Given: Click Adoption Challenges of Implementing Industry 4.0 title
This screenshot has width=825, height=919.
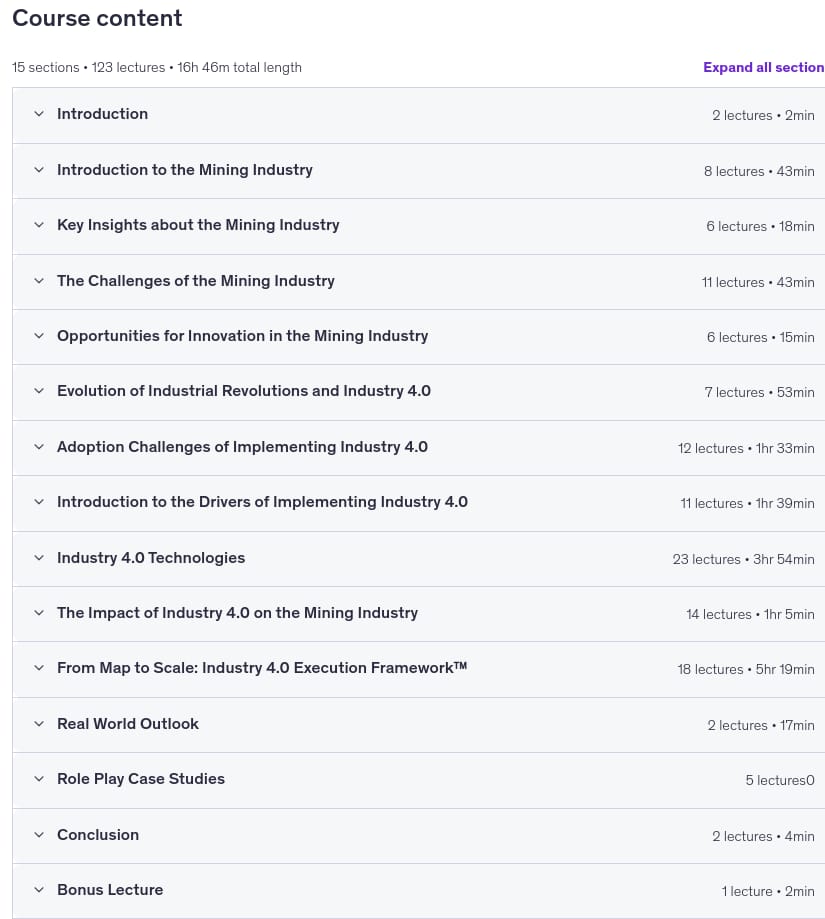Looking at the screenshot, I should pyautogui.click(x=242, y=447).
